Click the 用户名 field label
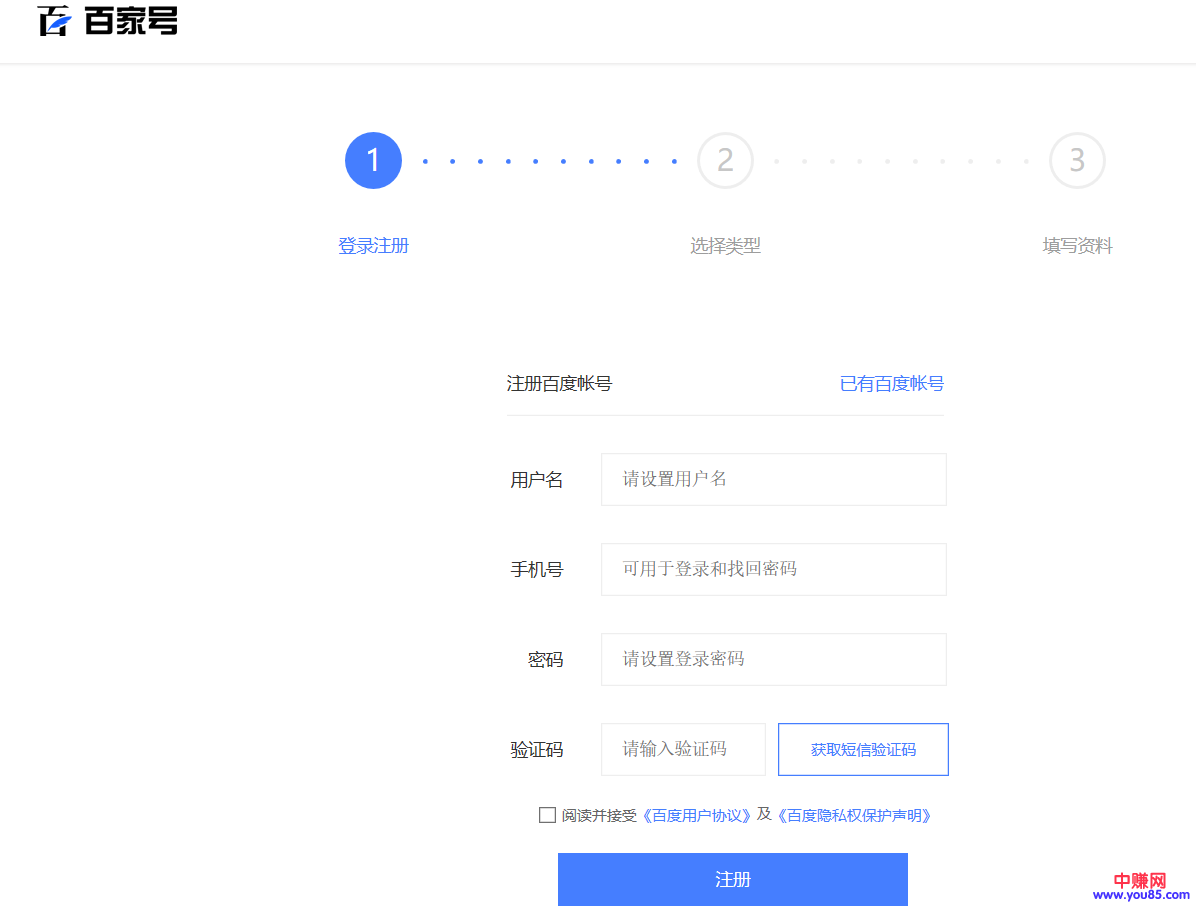This screenshot has height=907, width=1196. click(537, 480)
